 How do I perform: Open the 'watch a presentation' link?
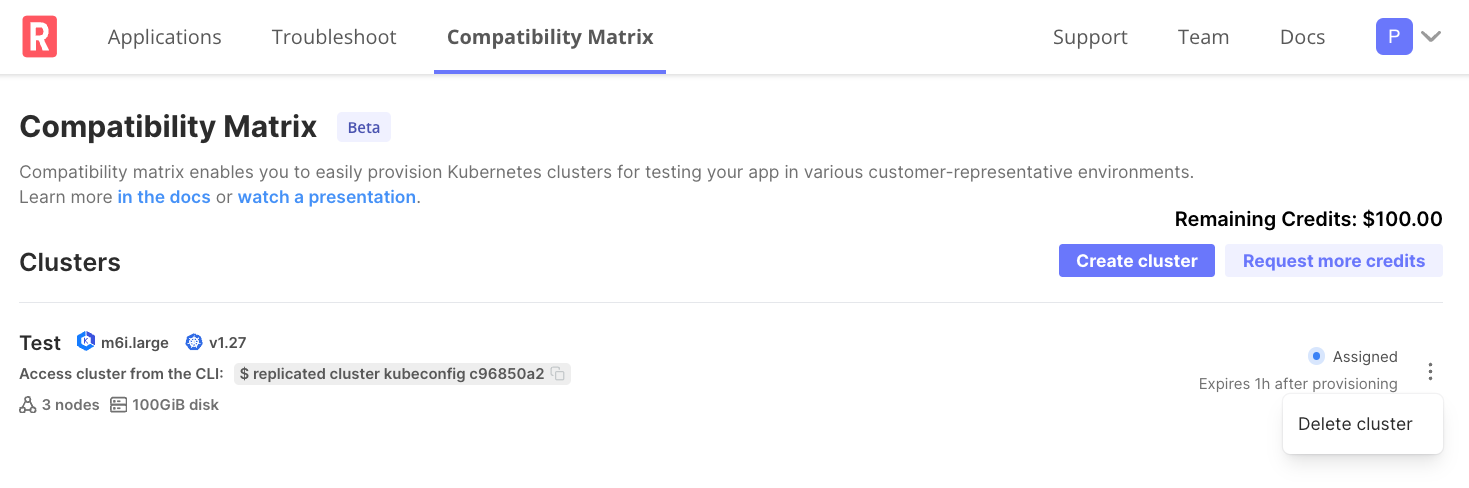point(326,197)
